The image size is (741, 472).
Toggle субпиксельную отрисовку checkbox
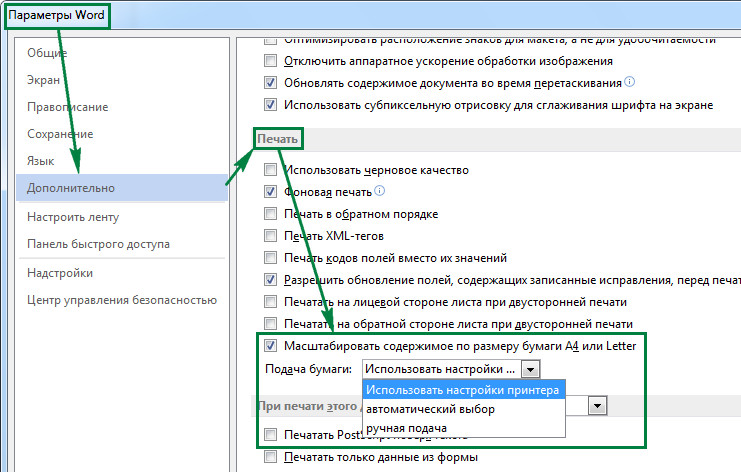point(270,104)
